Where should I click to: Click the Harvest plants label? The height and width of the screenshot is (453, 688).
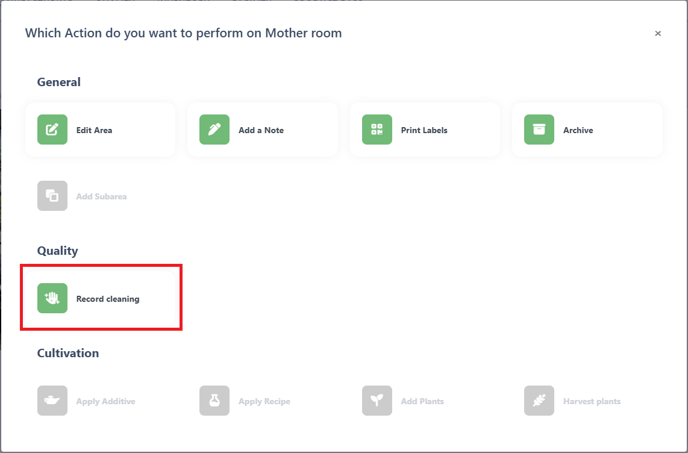591,401
